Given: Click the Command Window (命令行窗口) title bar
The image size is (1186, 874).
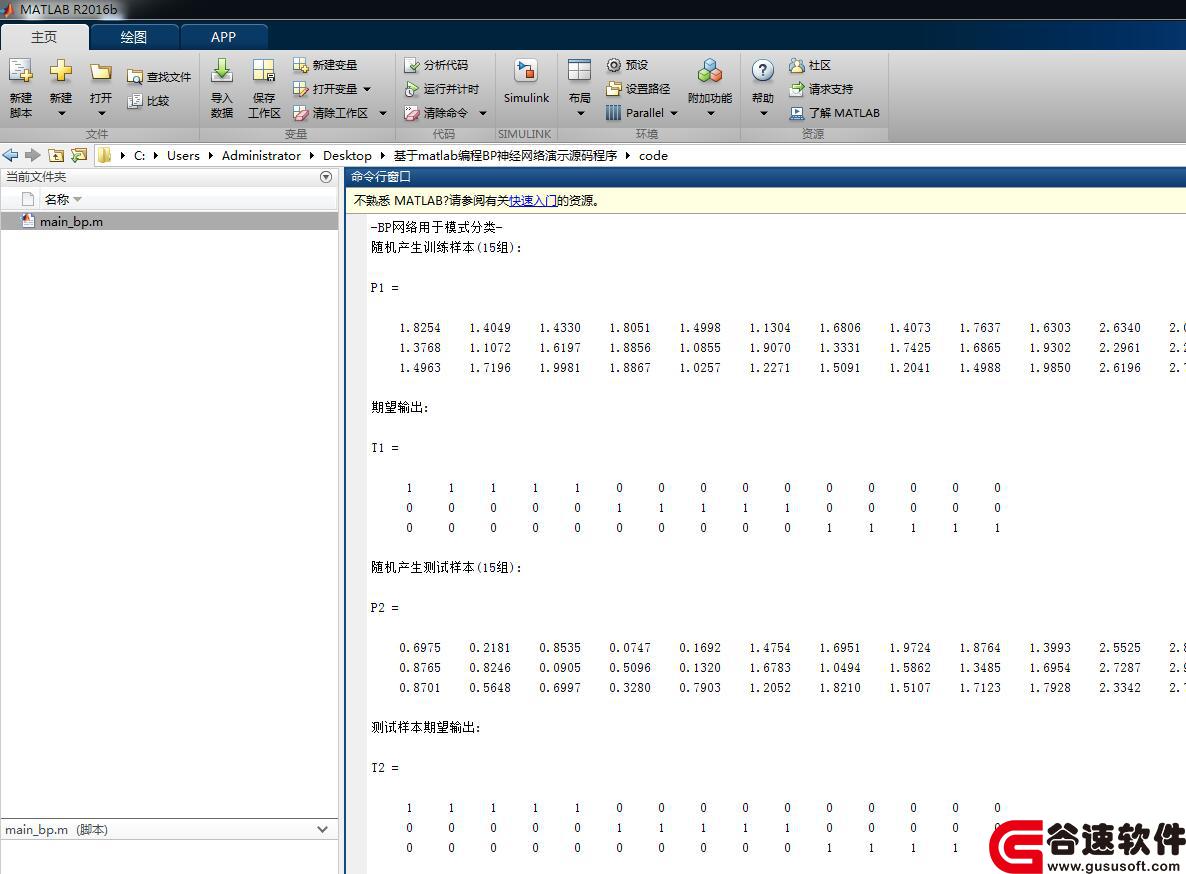Looking at the screenshot, I should (765, 177).
